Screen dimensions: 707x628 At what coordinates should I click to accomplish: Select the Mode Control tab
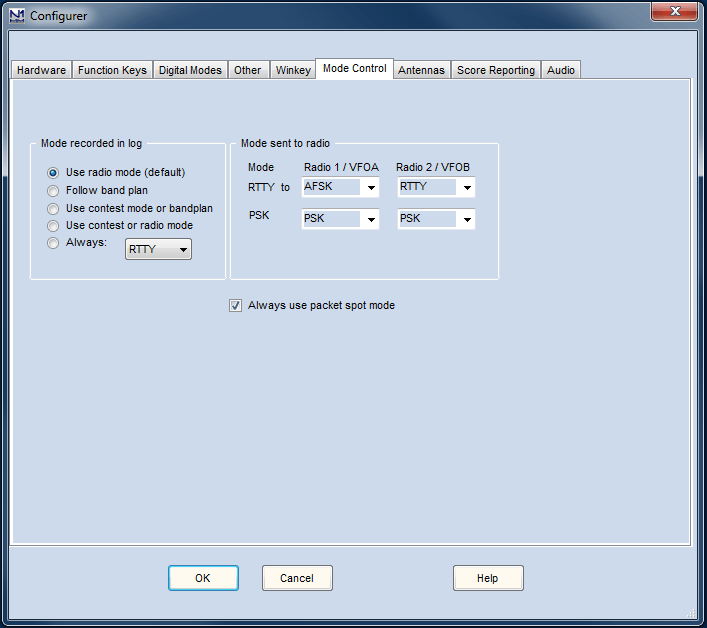click(354, 69)
